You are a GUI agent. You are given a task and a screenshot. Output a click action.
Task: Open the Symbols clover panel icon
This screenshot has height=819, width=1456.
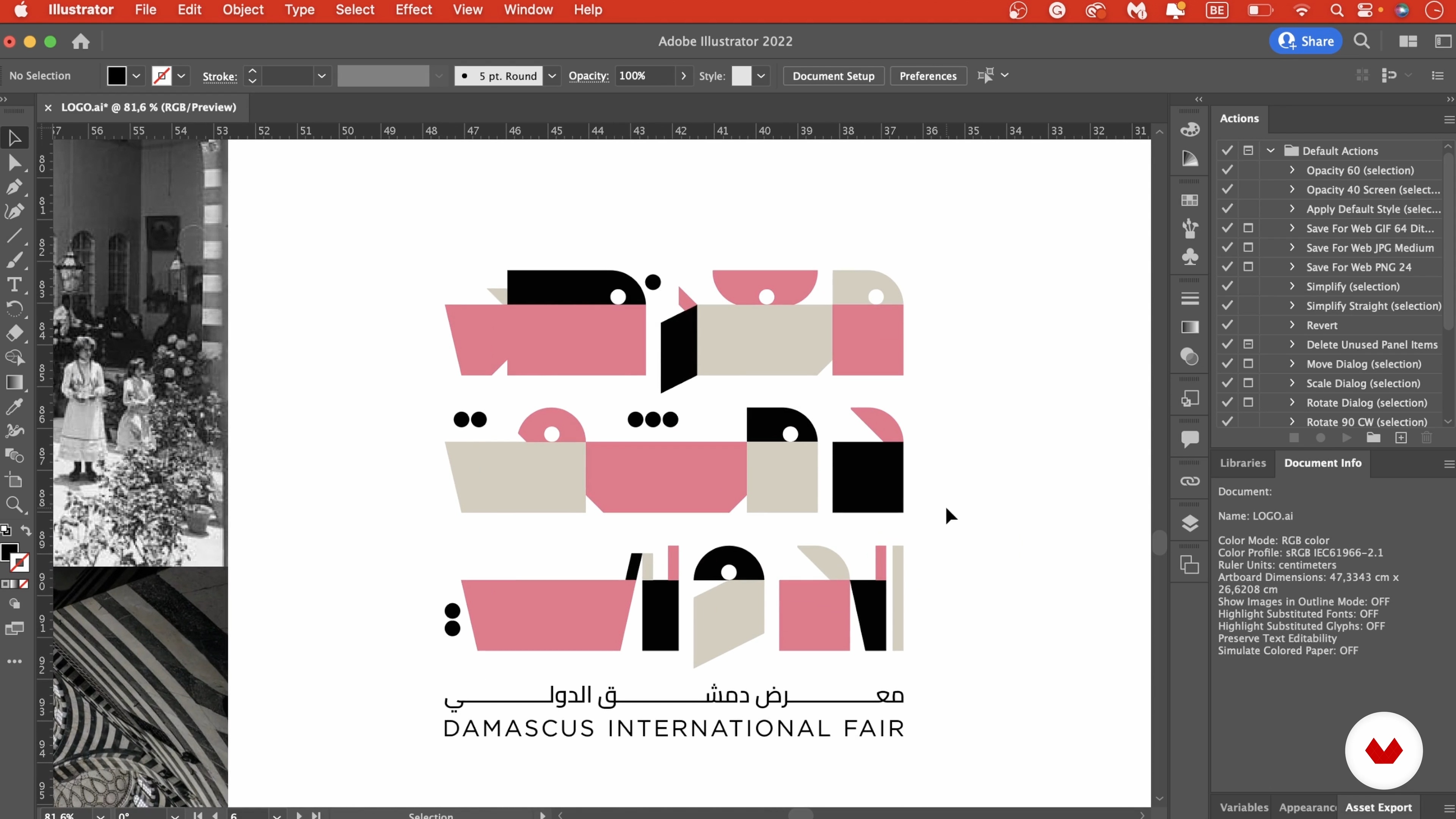[1190, 257]
